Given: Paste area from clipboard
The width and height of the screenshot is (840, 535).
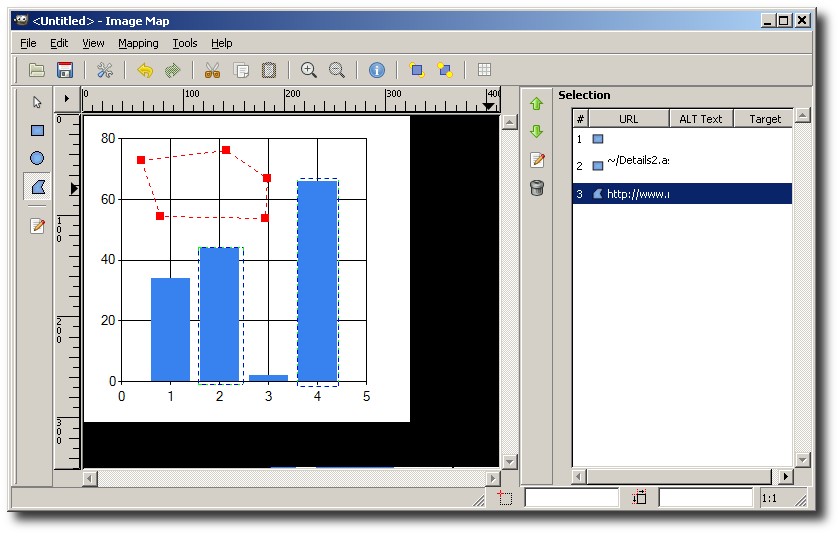Looking at the screenshot, I should [269, 70].
